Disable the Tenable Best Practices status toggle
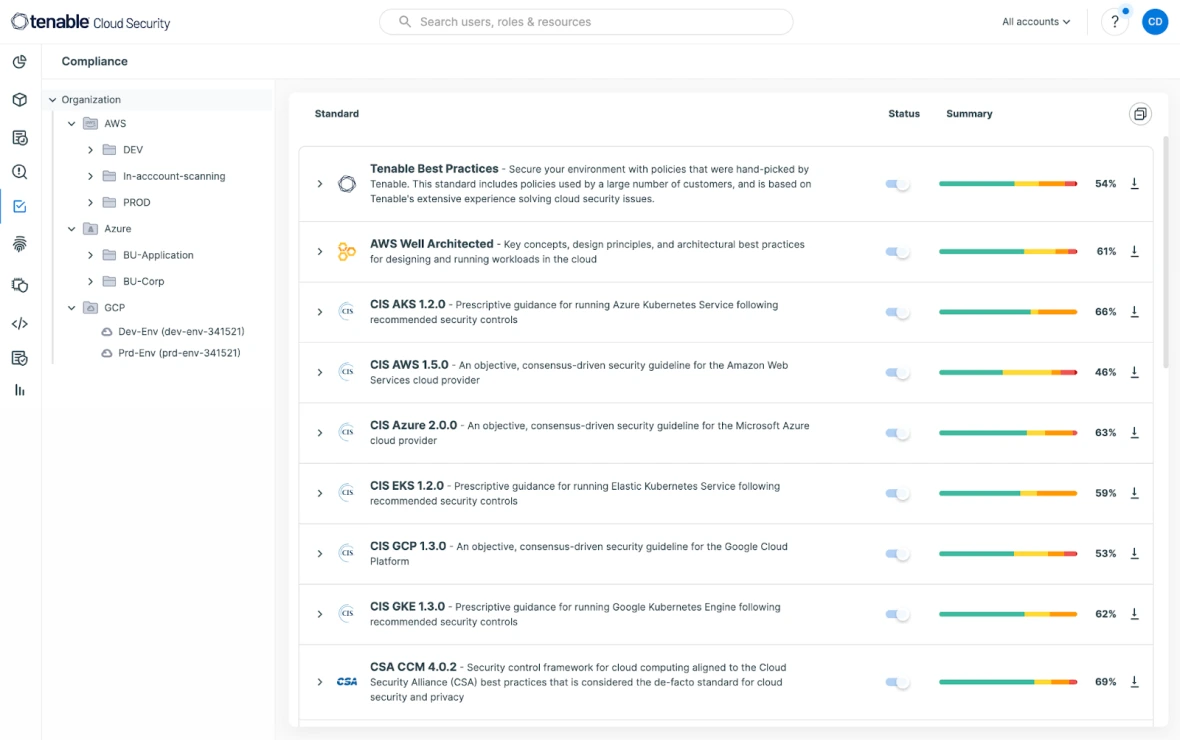This screenshot has width=1180, height=740. point(898,184)
